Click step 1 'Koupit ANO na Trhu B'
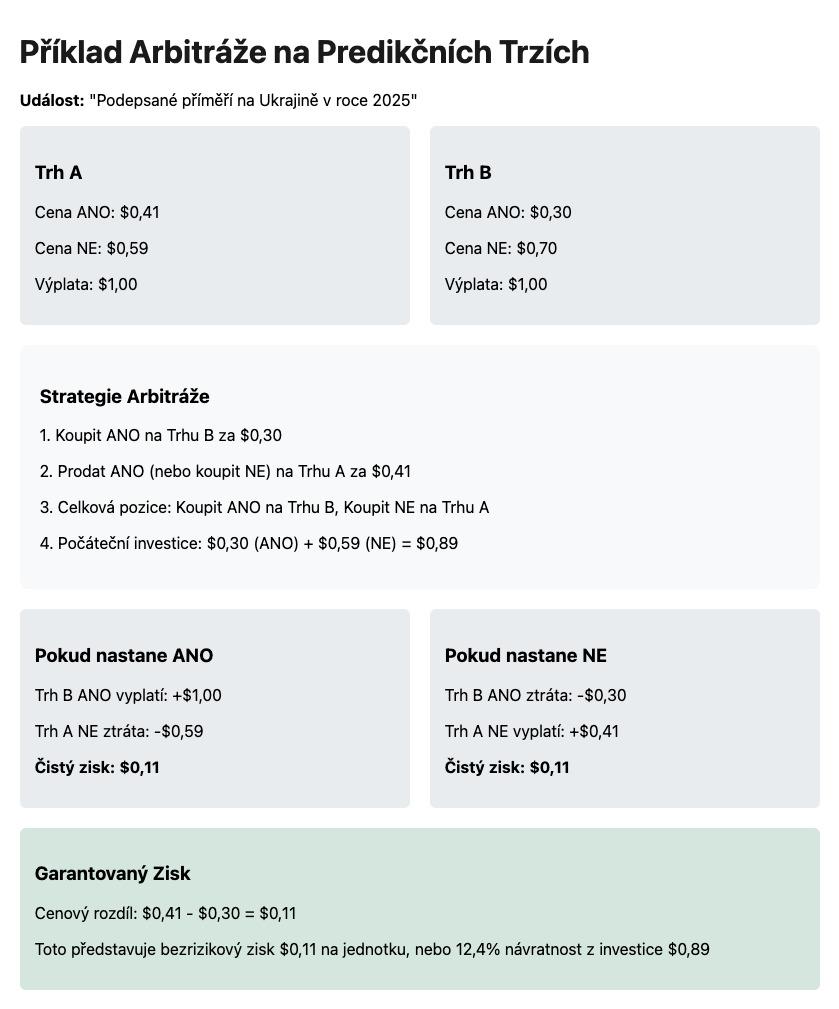 coord(161,436)
